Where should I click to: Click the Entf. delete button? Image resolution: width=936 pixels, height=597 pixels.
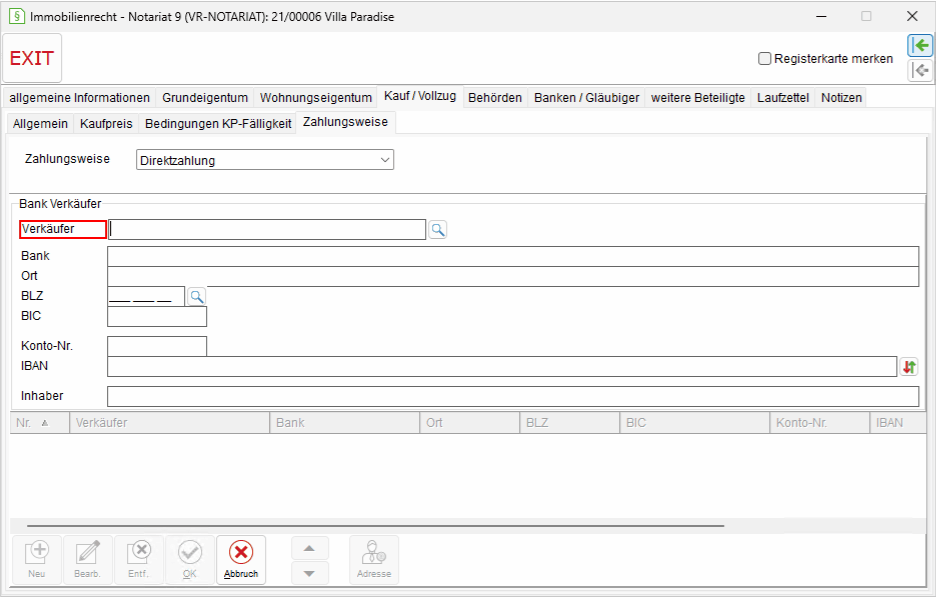pyautogui.click(x=138, y=559)
